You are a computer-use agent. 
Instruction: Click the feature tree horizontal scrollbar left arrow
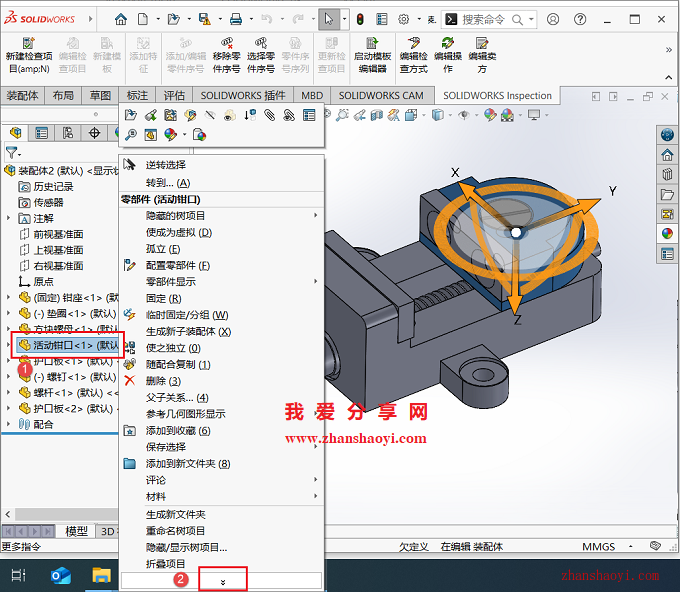tap(8, 514)
